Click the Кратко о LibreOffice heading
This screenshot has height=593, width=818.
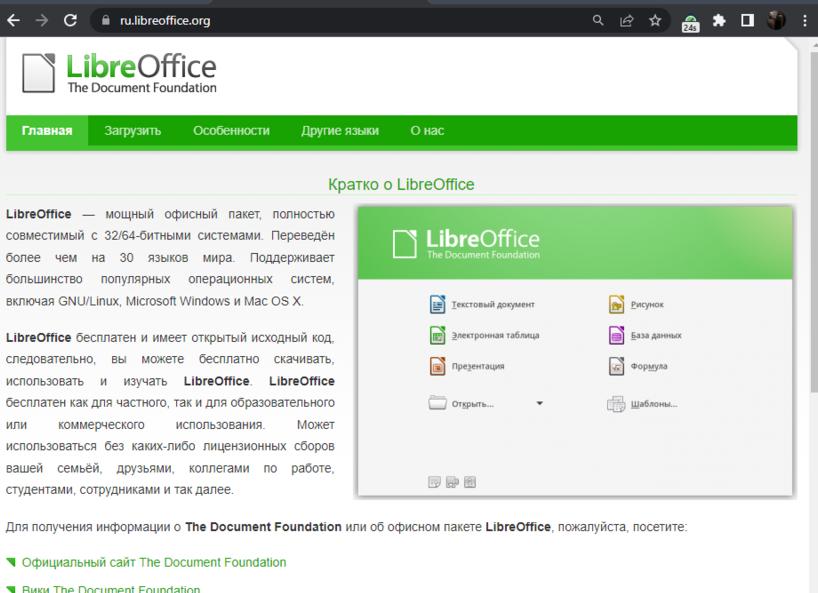click(401, 184)
